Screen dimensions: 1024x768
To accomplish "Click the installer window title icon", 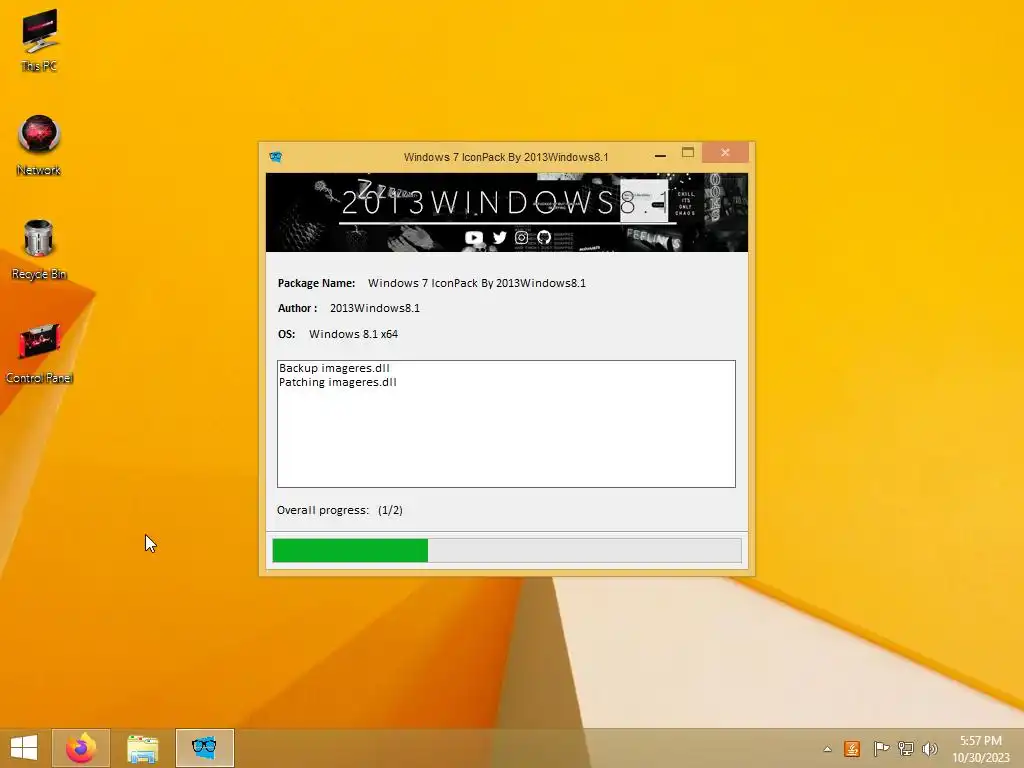I will [x=276, y=157].
